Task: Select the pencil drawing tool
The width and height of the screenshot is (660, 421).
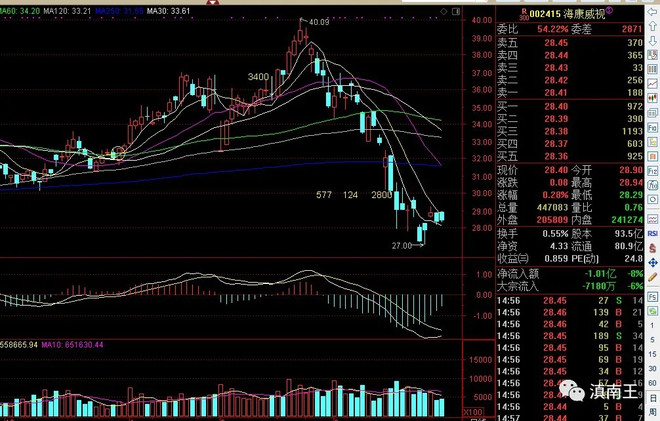Action: coord(652,277)
